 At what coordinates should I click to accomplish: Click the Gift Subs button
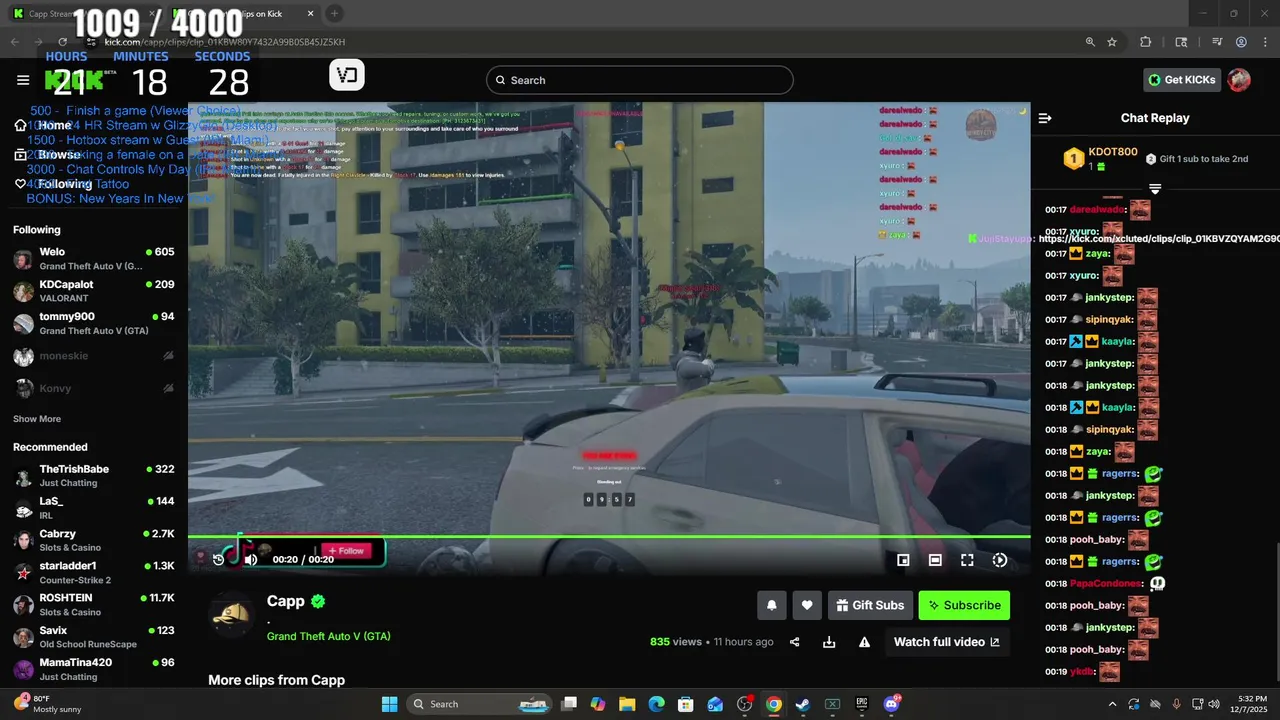[870, 605]
